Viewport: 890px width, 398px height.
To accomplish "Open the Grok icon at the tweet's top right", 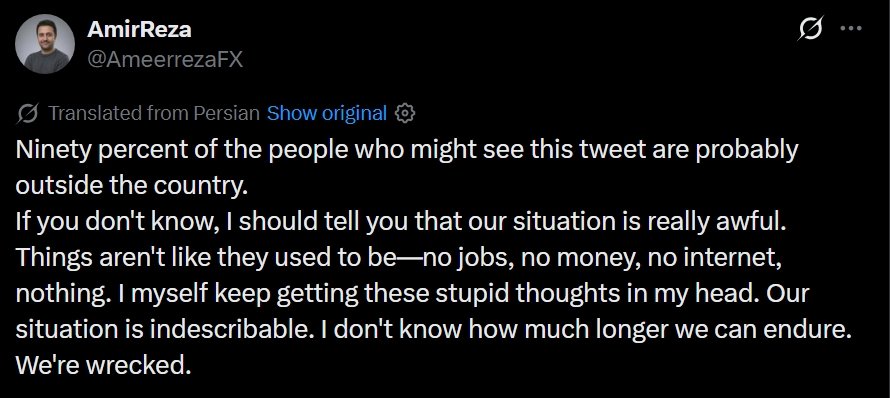I will pos(810,28).
